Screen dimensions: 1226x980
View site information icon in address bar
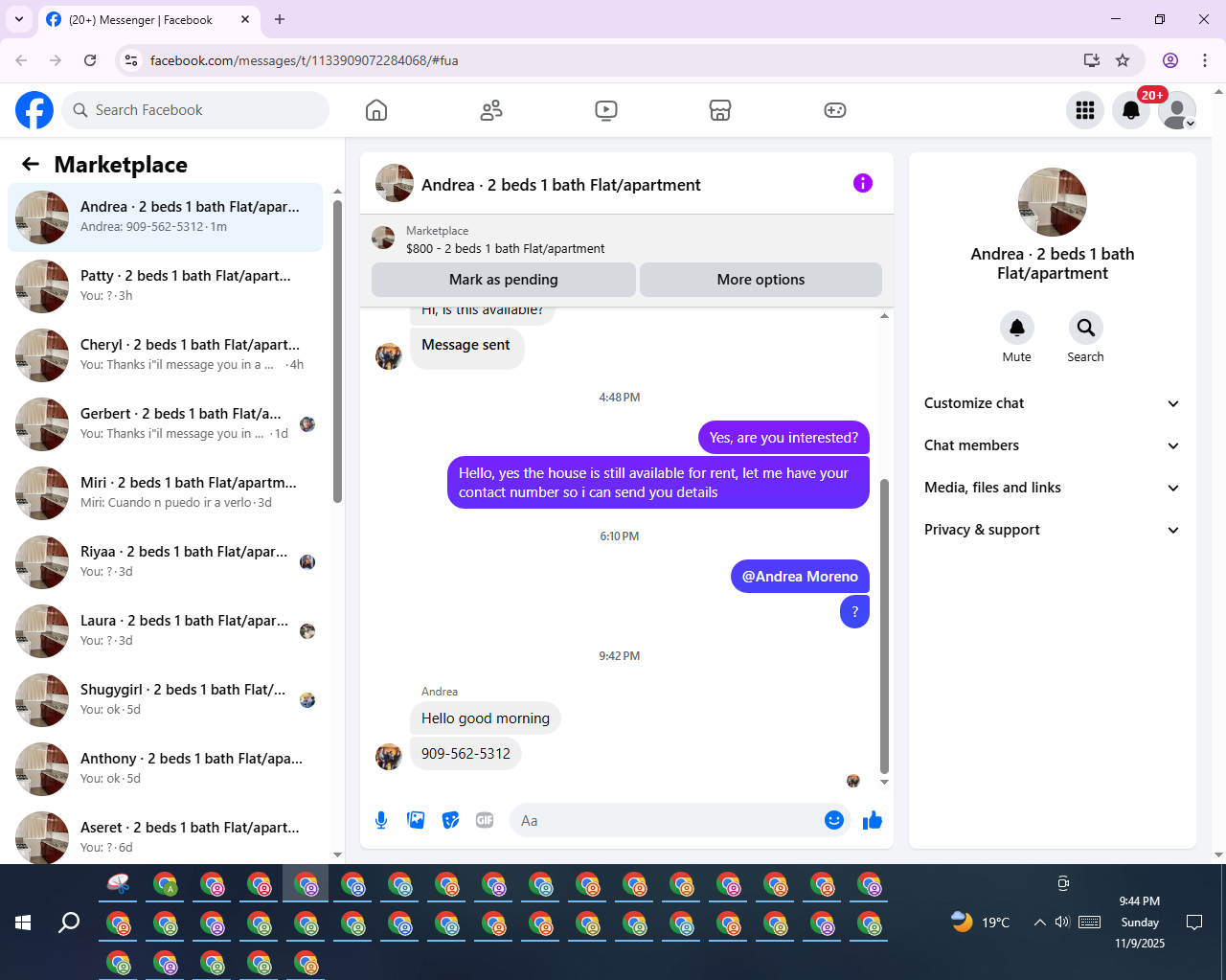[x=132, y=60]
